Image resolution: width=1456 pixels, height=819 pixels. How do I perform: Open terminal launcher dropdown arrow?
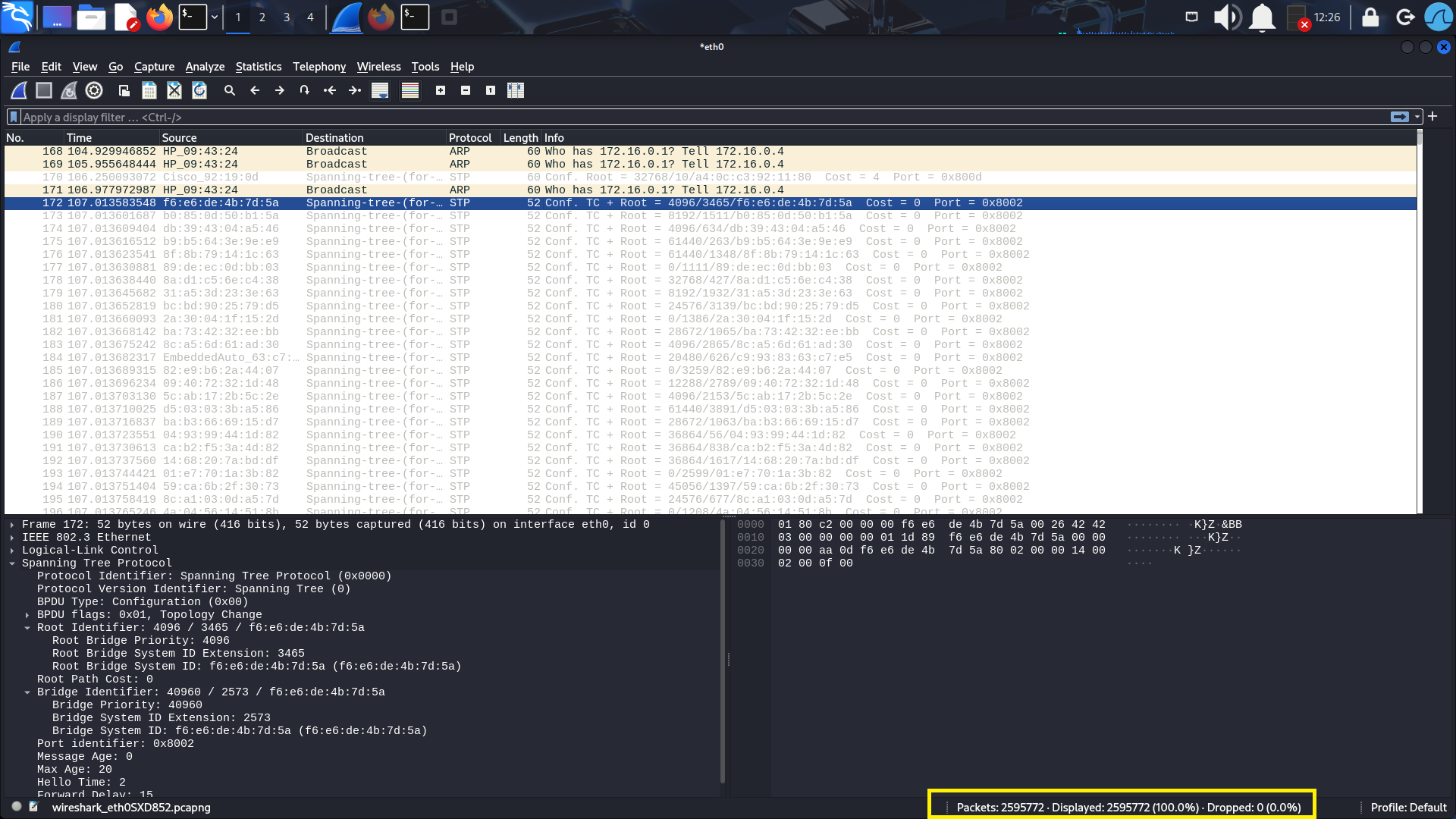pos(215,17)
